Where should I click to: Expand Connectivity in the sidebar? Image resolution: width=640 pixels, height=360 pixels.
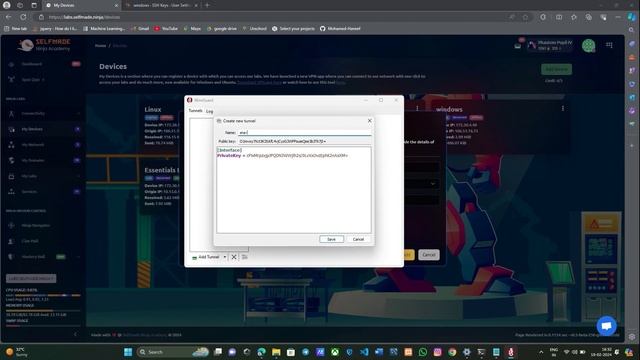tap(33, 113)
